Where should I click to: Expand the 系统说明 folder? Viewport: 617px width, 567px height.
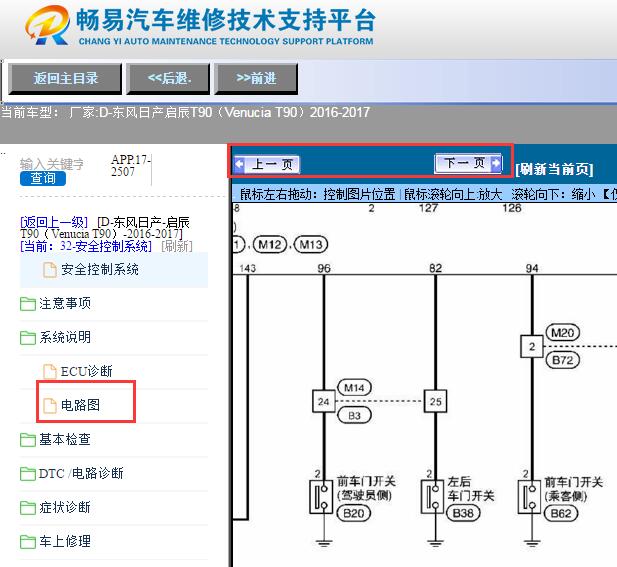pos(65,337)
